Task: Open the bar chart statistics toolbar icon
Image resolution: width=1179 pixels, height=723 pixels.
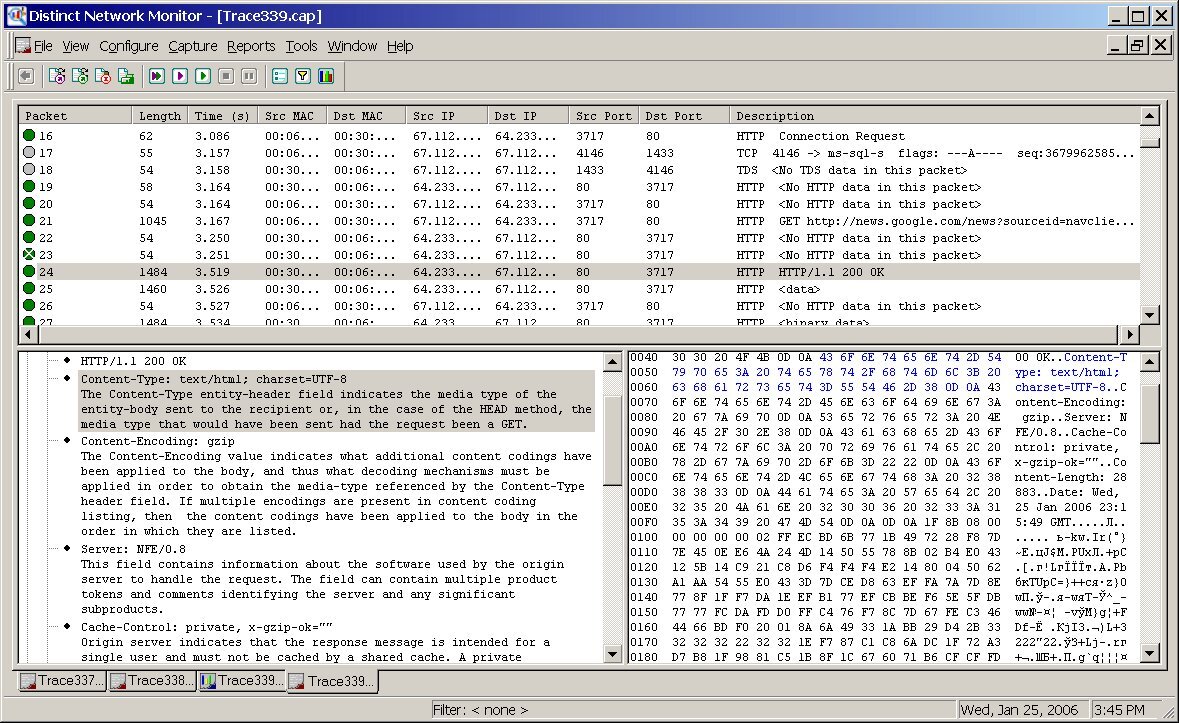Action: pyautogui.click(x=326, y=76)
